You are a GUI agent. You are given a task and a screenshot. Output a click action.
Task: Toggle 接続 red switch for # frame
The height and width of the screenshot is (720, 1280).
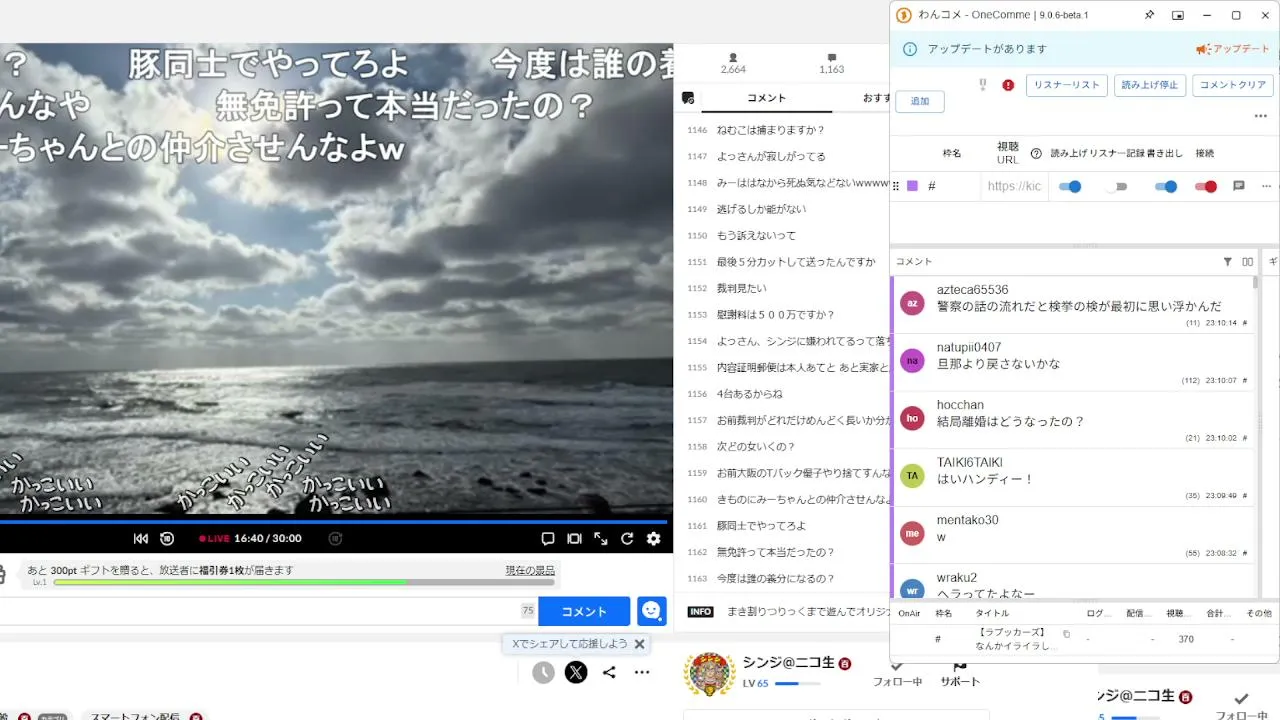[x=1206, y=186]
